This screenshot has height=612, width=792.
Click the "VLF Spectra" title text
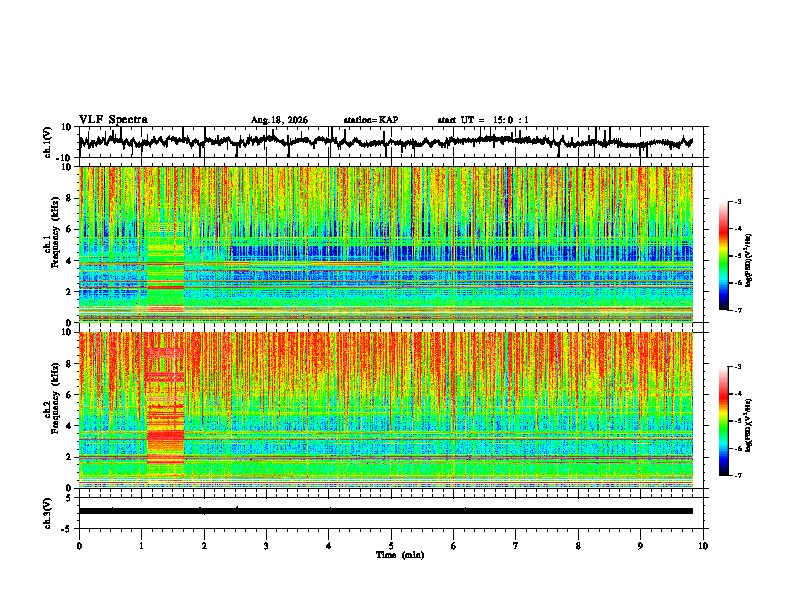click(113, 120)
